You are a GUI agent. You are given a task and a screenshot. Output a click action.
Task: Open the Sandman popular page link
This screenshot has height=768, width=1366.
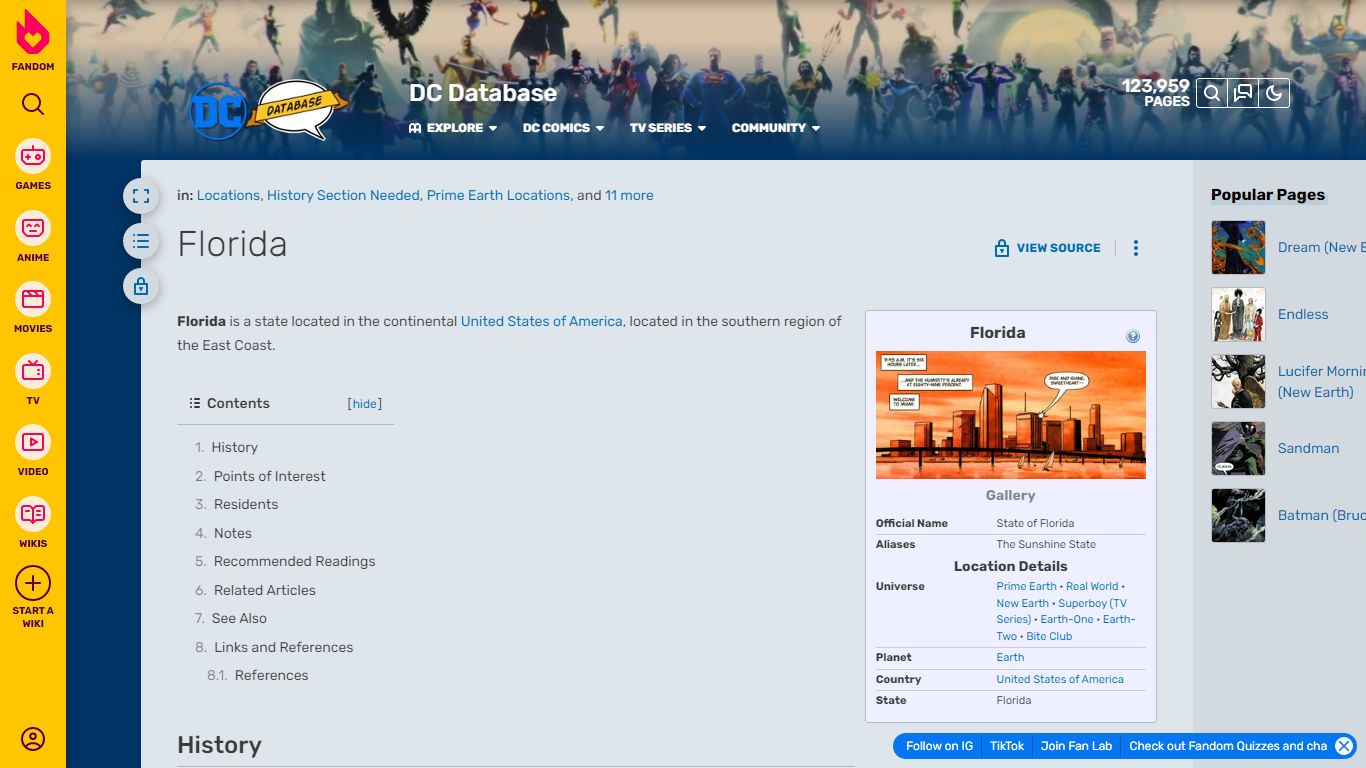[1308, 448]
